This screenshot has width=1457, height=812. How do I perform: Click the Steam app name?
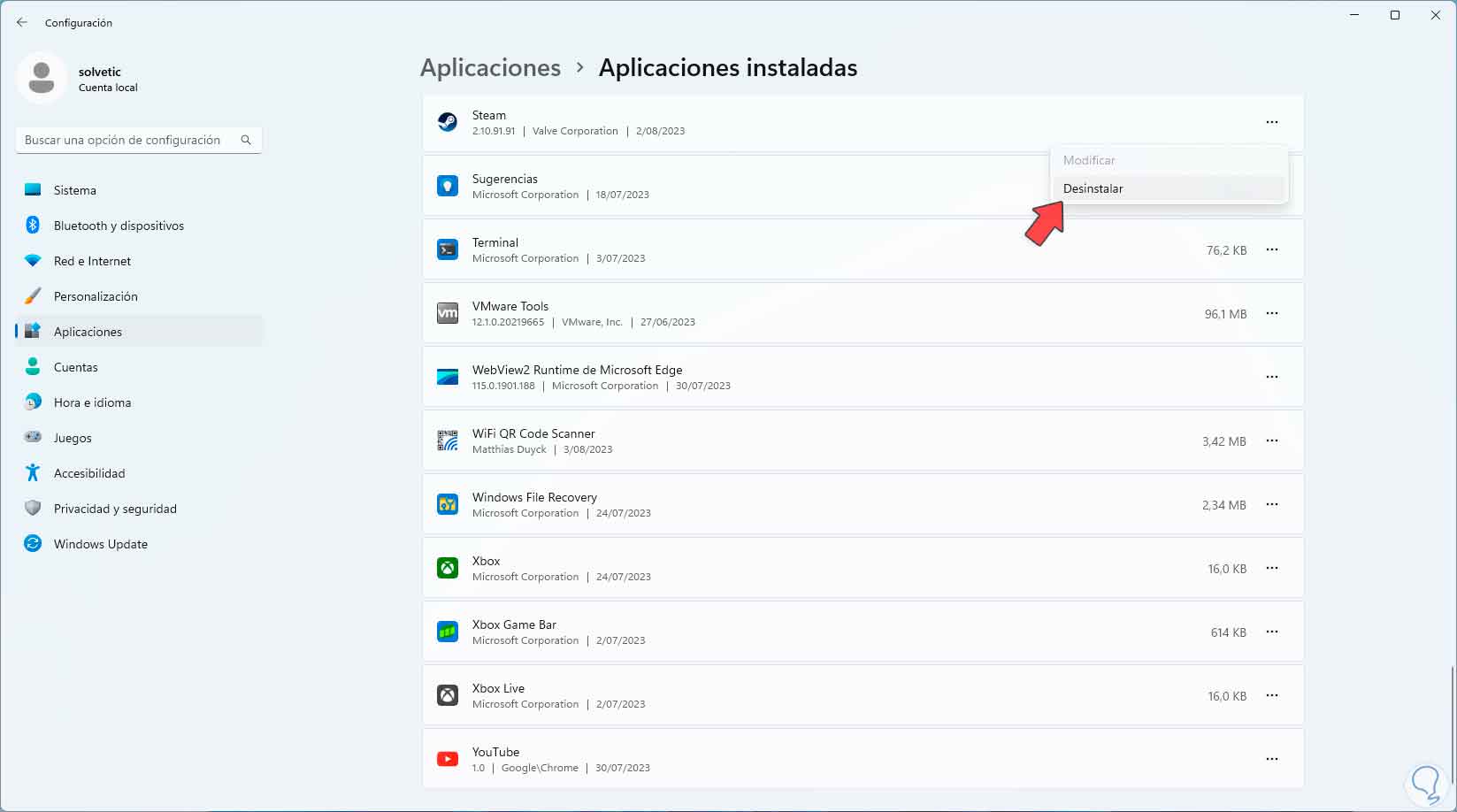(x=489, y=115)
